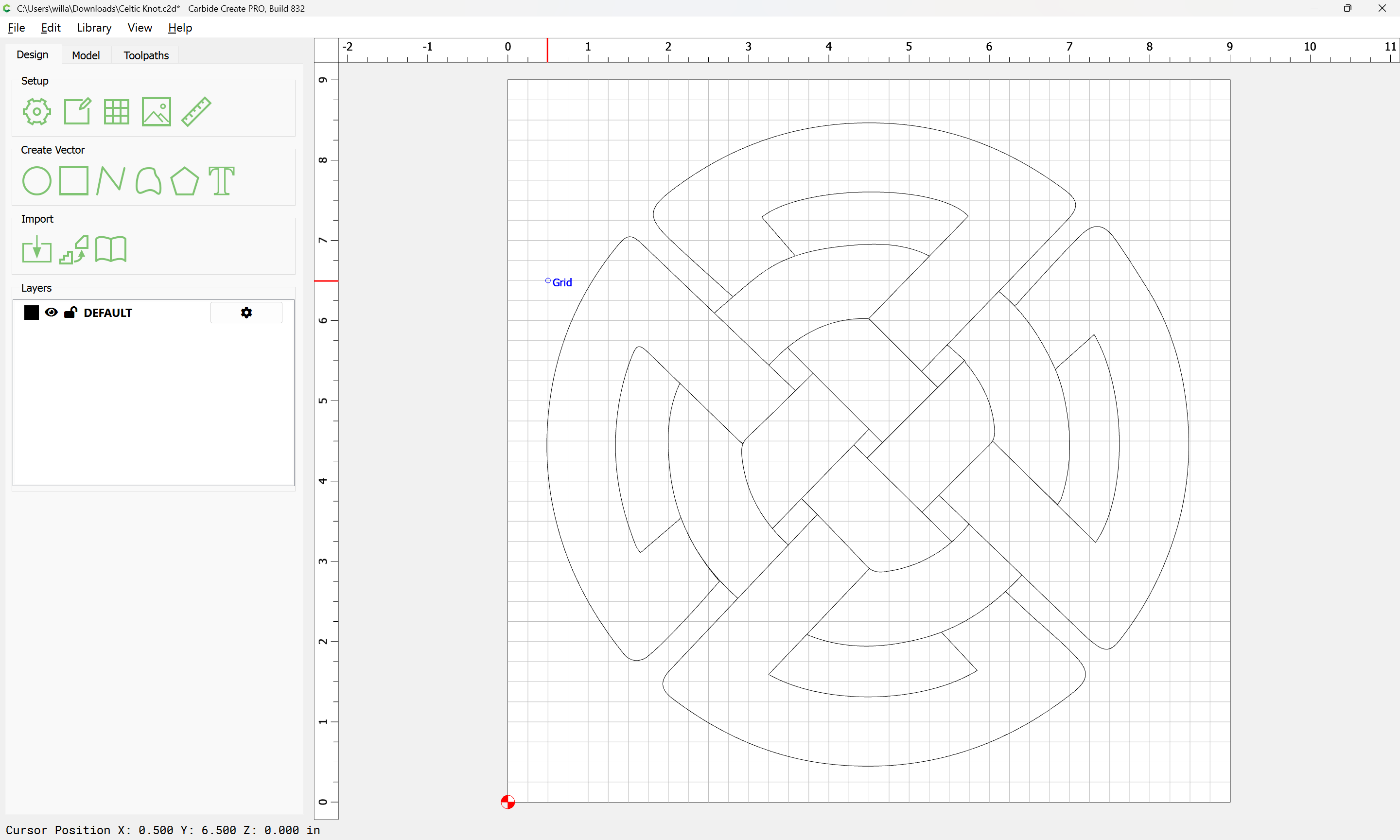
Task: Click the Edit Notes icon in Setup
Action: point(77,111)
